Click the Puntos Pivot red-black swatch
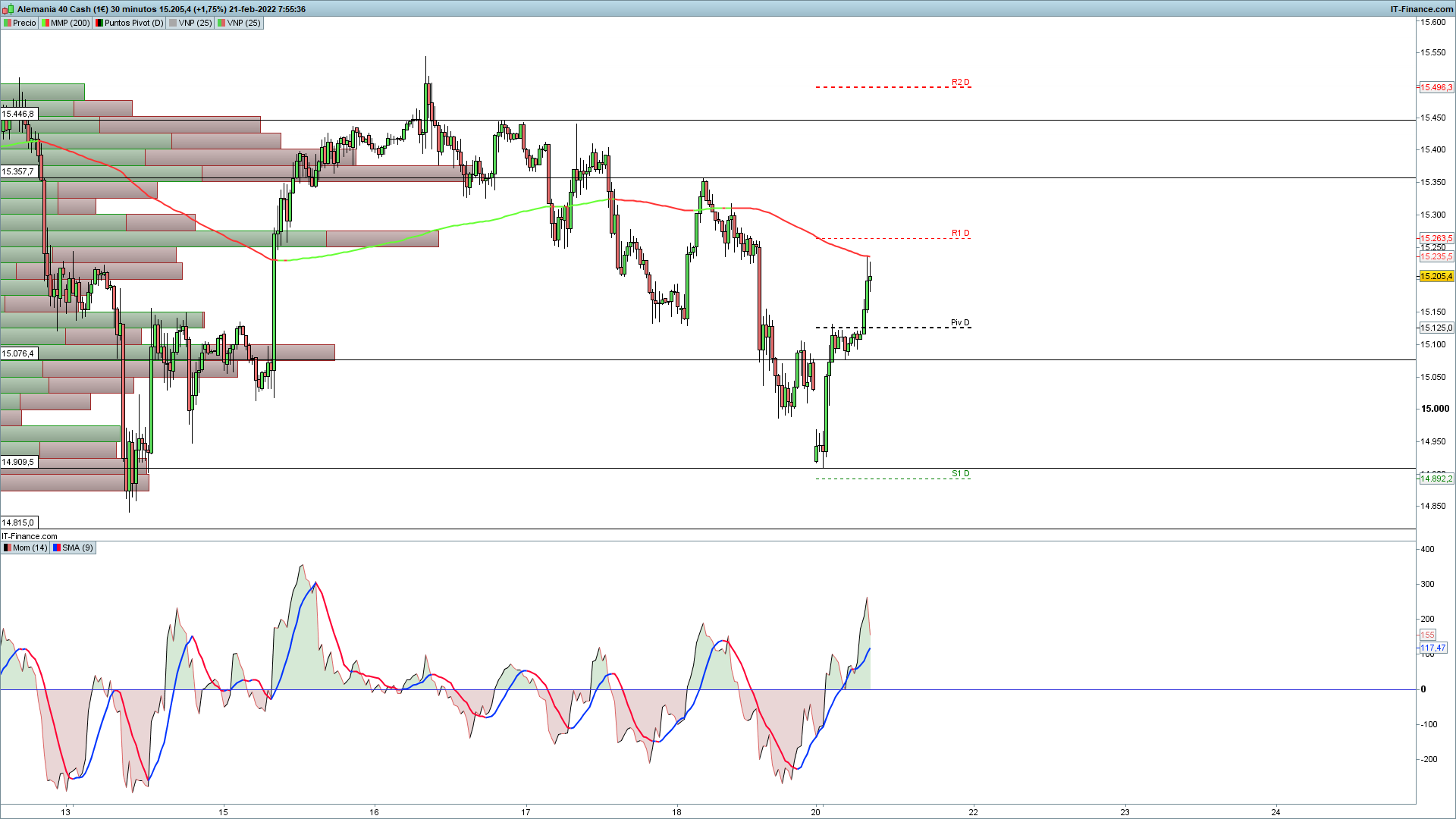Viewport: 1456px width, 819px height. pos(99,23)
